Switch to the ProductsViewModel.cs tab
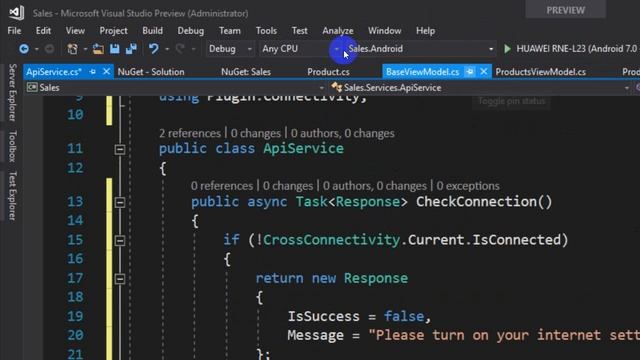 540,72
